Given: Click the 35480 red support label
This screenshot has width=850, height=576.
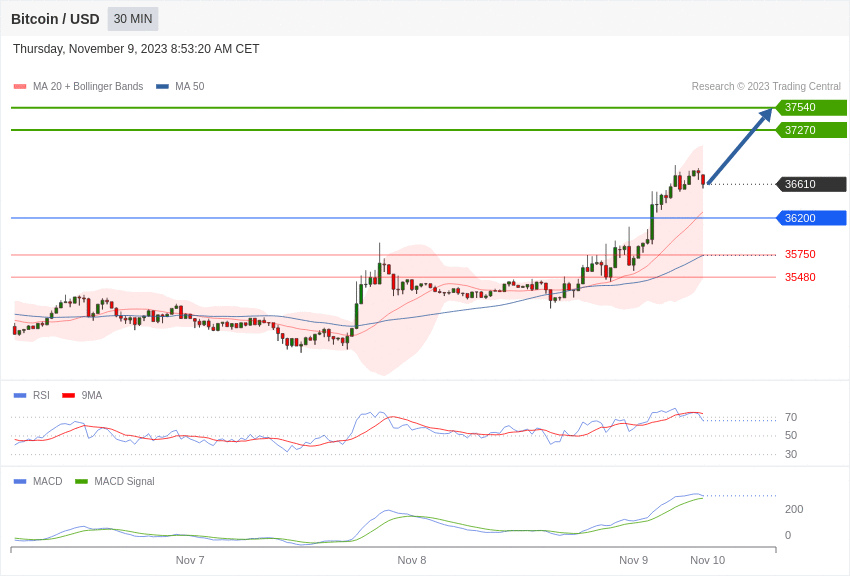Looking at the screenshot, I should coord(800,277).
